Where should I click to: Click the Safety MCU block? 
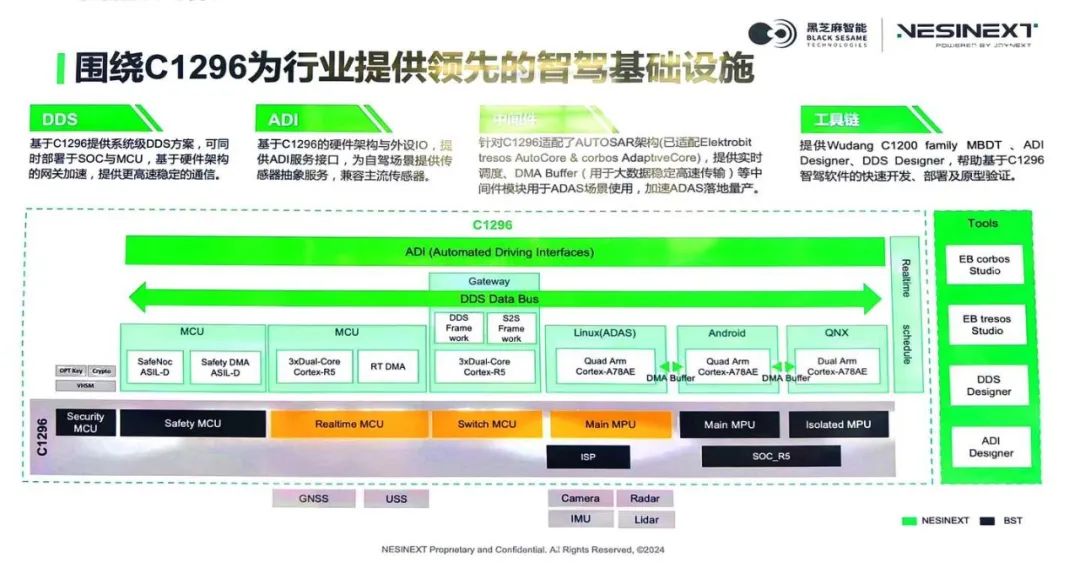pos(193,423)
